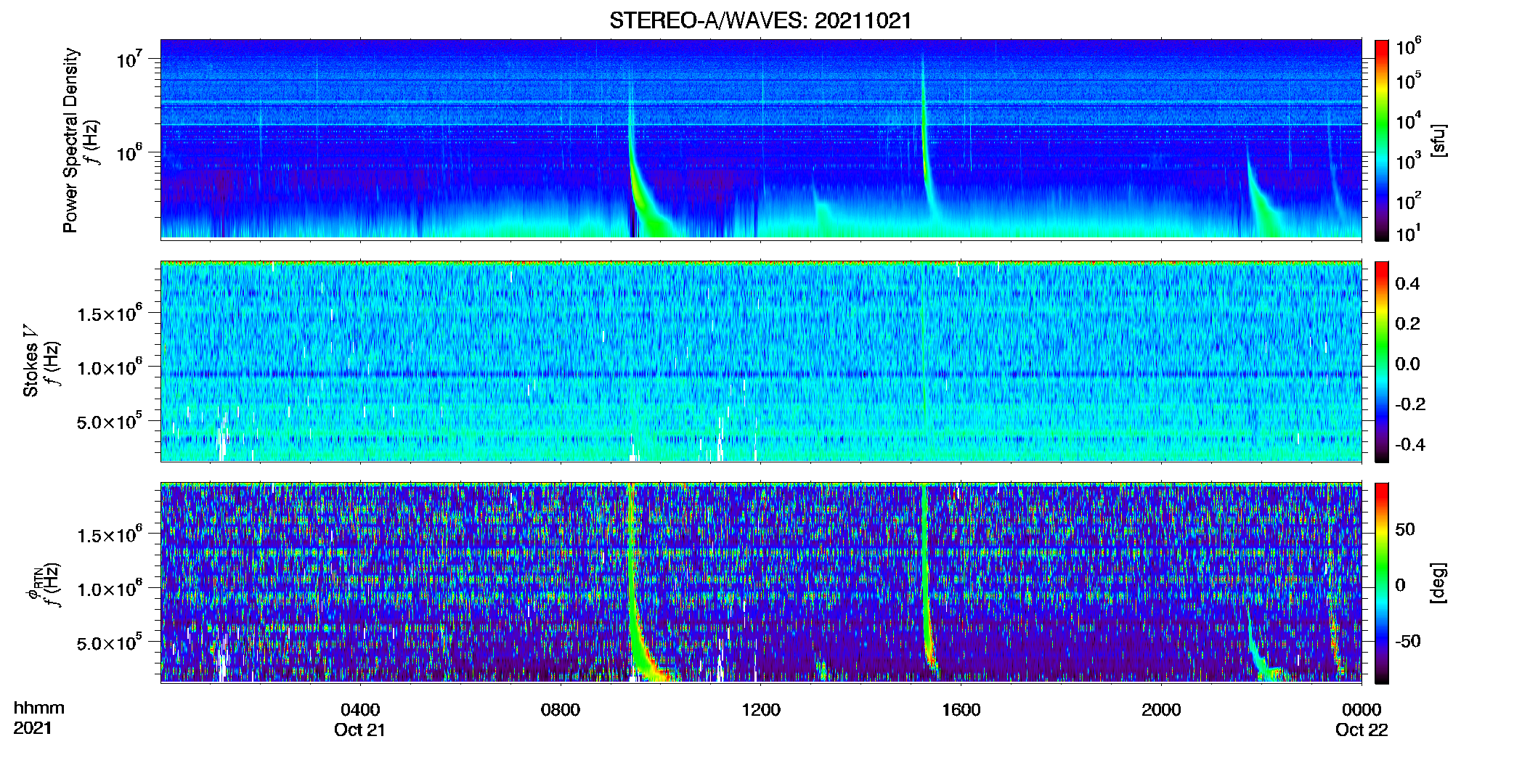Click the sfu power spectral density colorbar
The image size is (1522, 784).
tap(1382, 140)
